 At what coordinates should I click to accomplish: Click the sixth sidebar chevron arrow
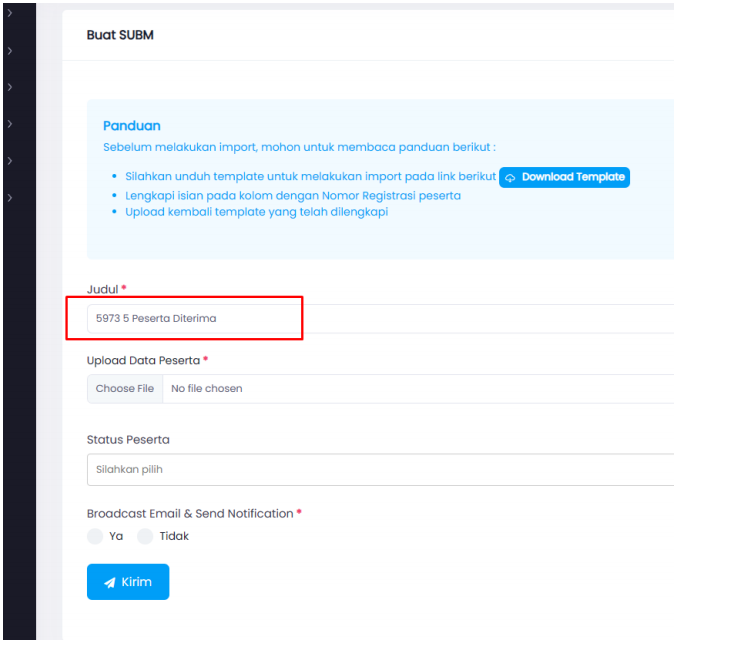coord(10,198)
